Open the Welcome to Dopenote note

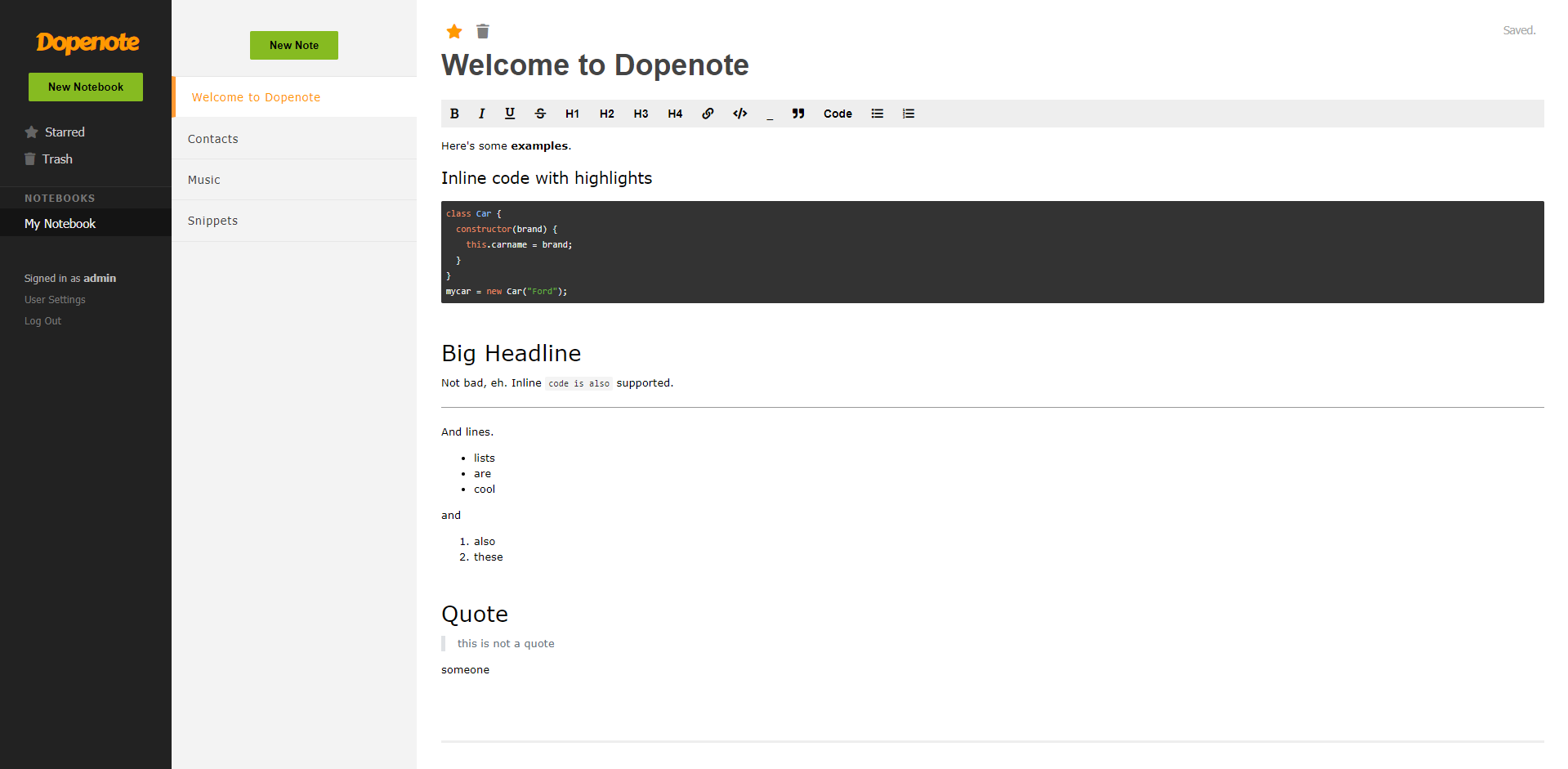[294, 97]
